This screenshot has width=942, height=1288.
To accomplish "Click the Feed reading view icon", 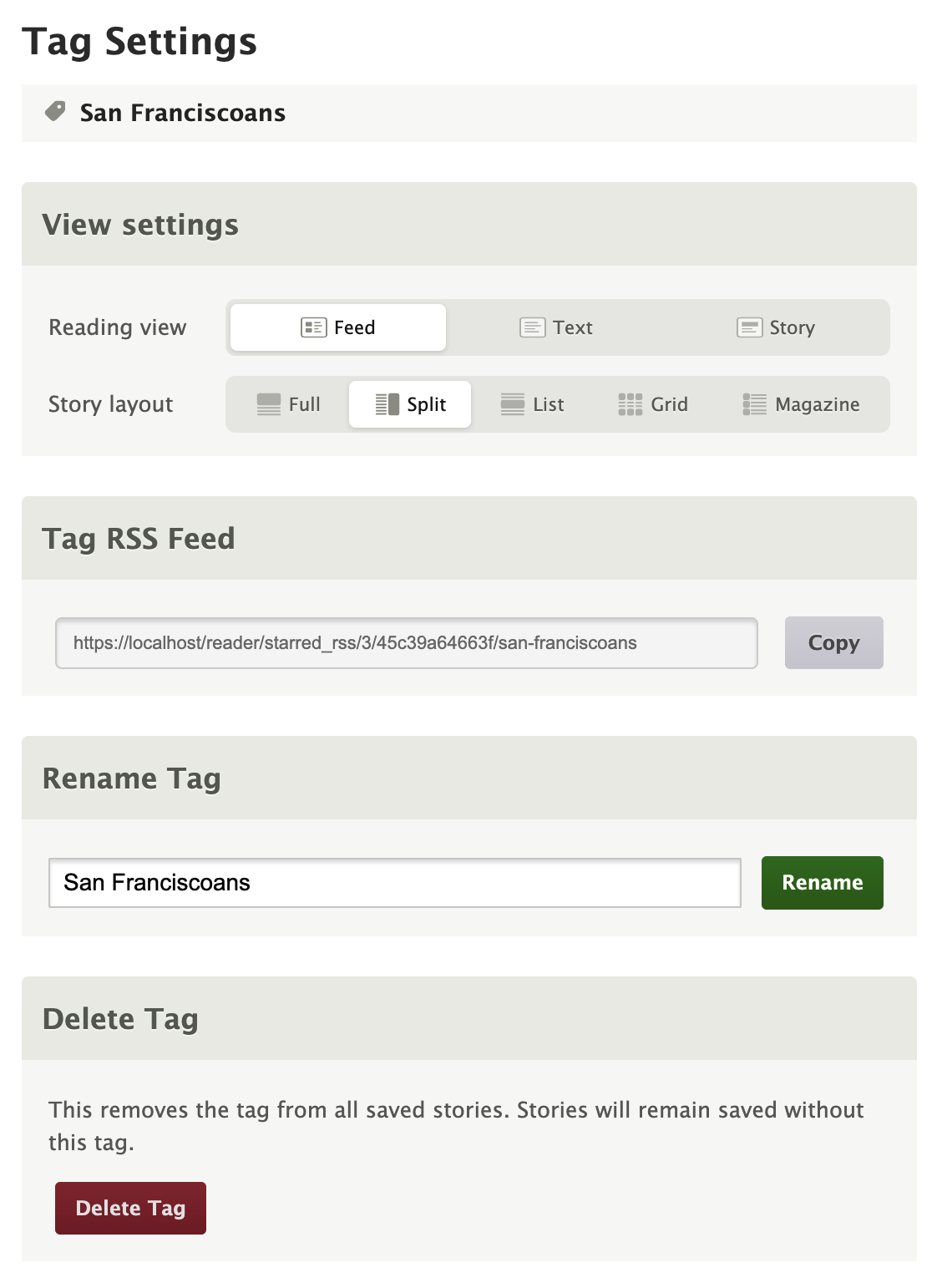I will click(313, 327).
